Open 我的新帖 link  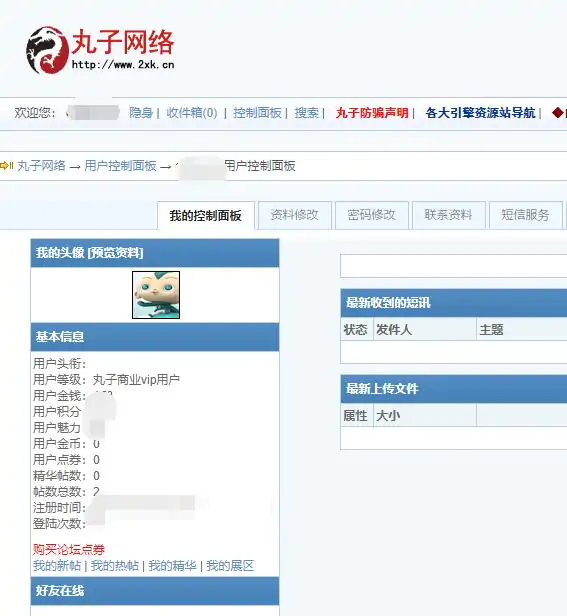tap(57, 566)
